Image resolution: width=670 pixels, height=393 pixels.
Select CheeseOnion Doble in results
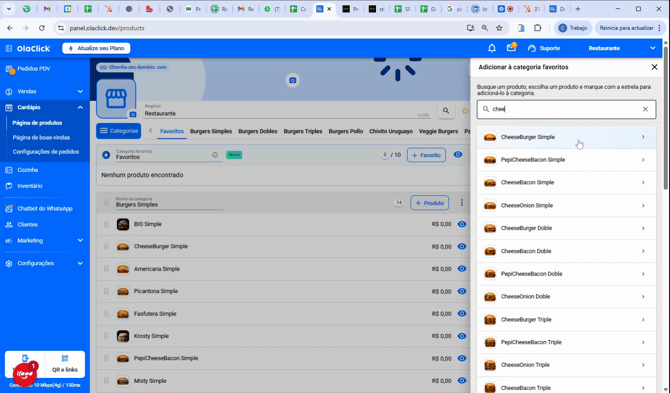(x=566, y=296)
